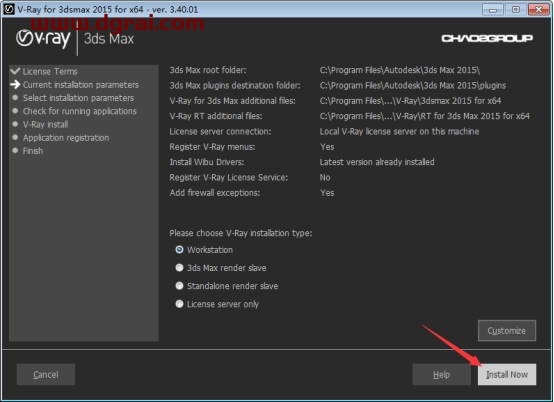Click the maximize window button
This screenshot has height=402, width=554.
click(516, 10)
